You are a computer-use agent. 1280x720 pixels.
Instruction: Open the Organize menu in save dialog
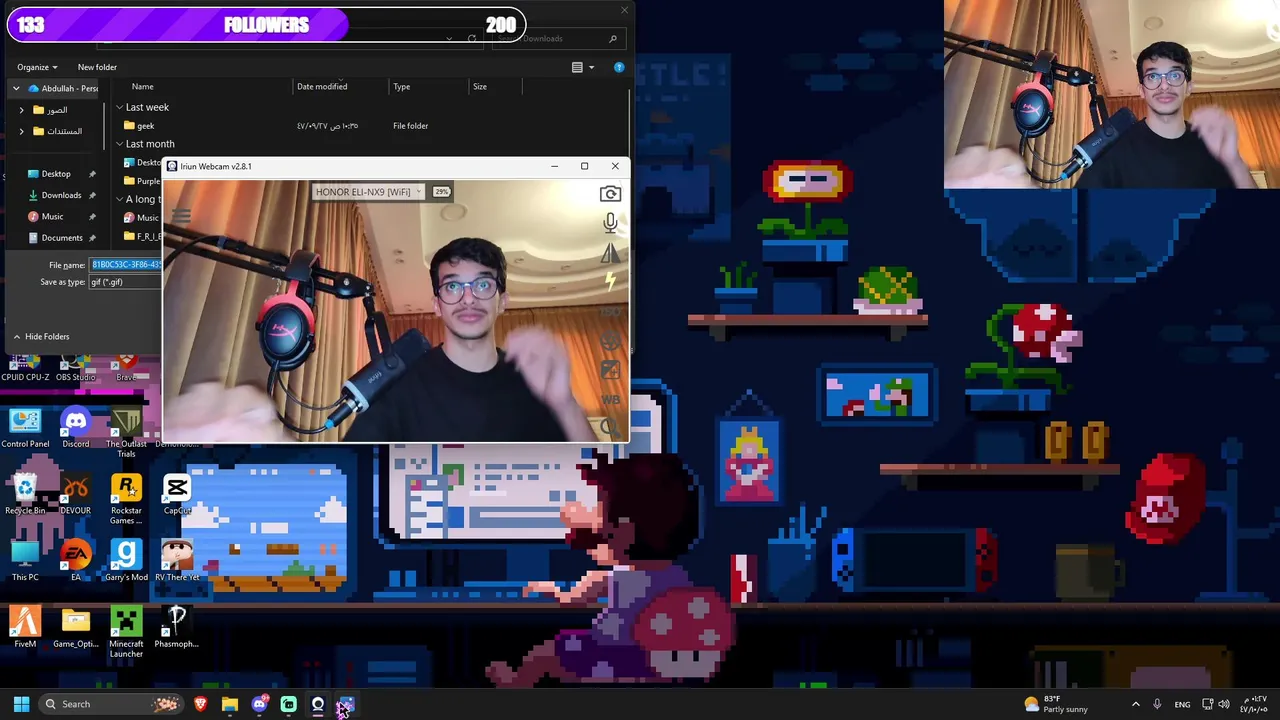coord(37,67)
